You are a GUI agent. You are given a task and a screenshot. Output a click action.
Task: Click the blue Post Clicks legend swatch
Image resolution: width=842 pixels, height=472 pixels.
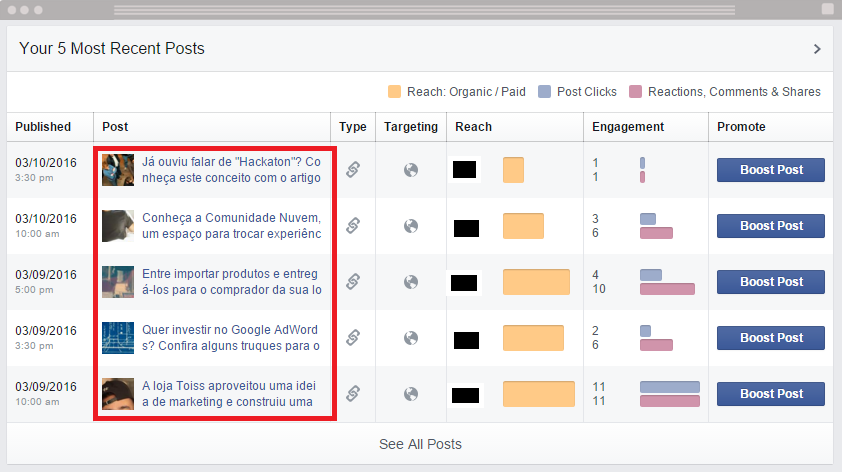545,91
